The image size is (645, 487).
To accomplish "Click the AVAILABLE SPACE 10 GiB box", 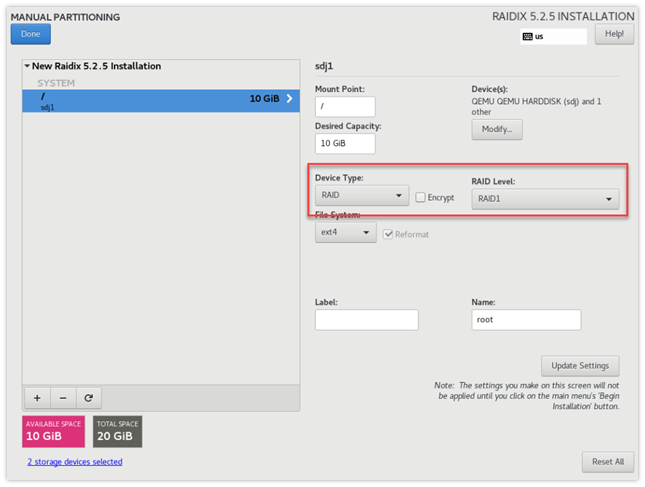I will point(53,431).
